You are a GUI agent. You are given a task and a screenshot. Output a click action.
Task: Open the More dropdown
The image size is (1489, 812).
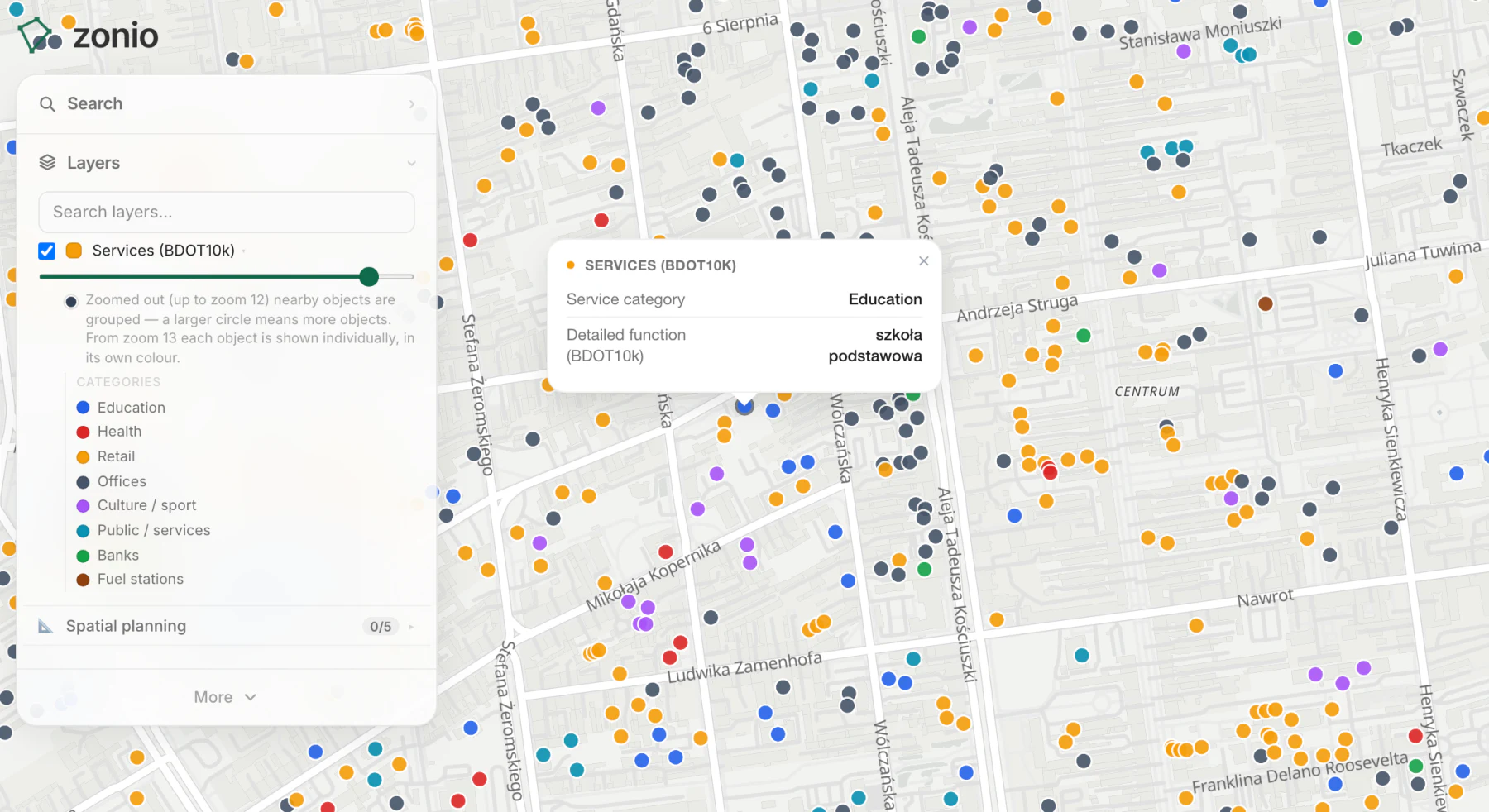click(x=225, y=697)
